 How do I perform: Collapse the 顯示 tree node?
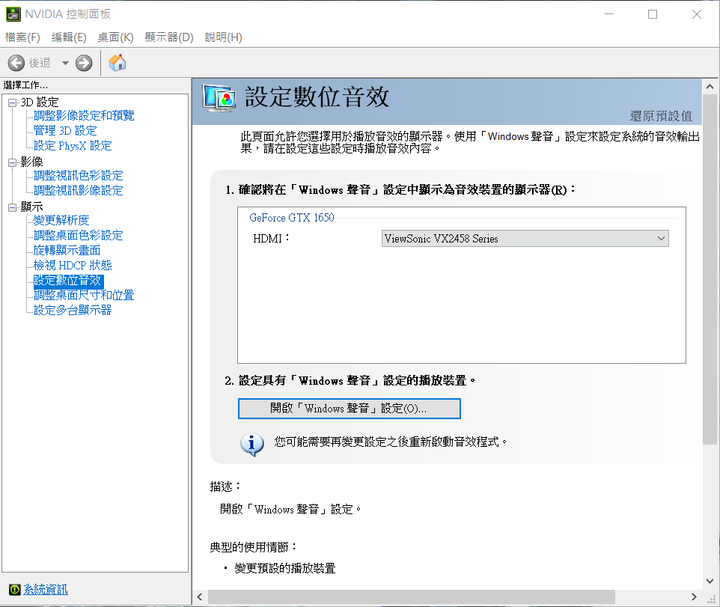click(x=12, y=207)
